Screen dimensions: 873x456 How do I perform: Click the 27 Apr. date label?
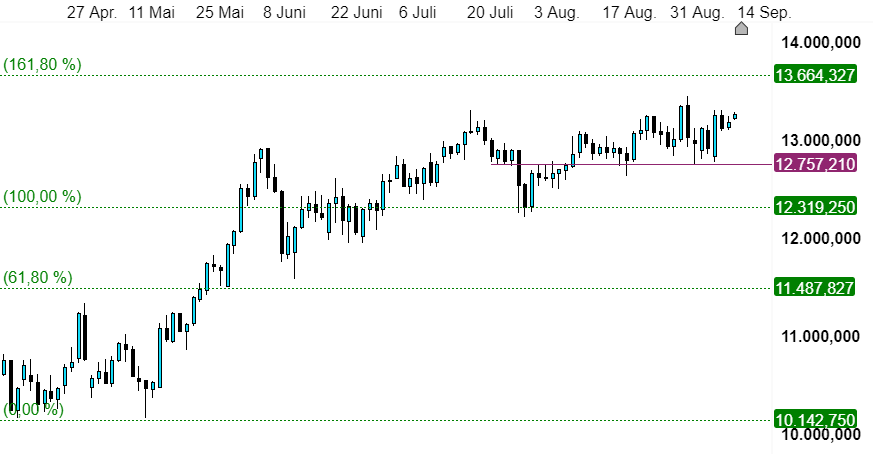92,12
